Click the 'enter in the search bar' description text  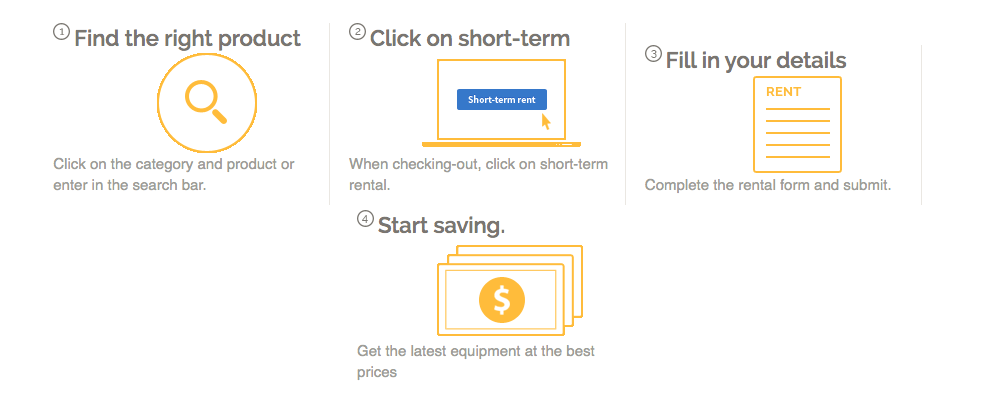129,185
